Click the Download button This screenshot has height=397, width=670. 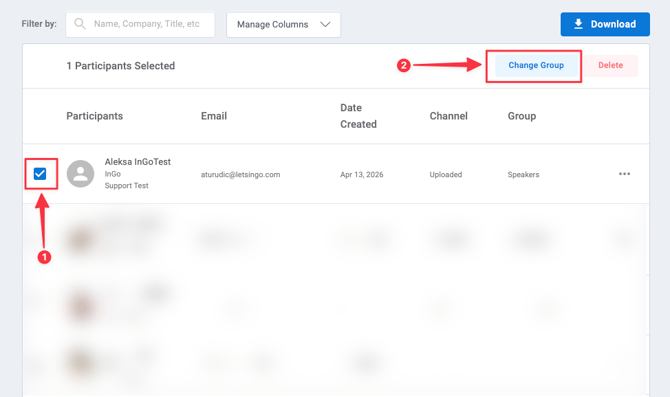(605, 24)
